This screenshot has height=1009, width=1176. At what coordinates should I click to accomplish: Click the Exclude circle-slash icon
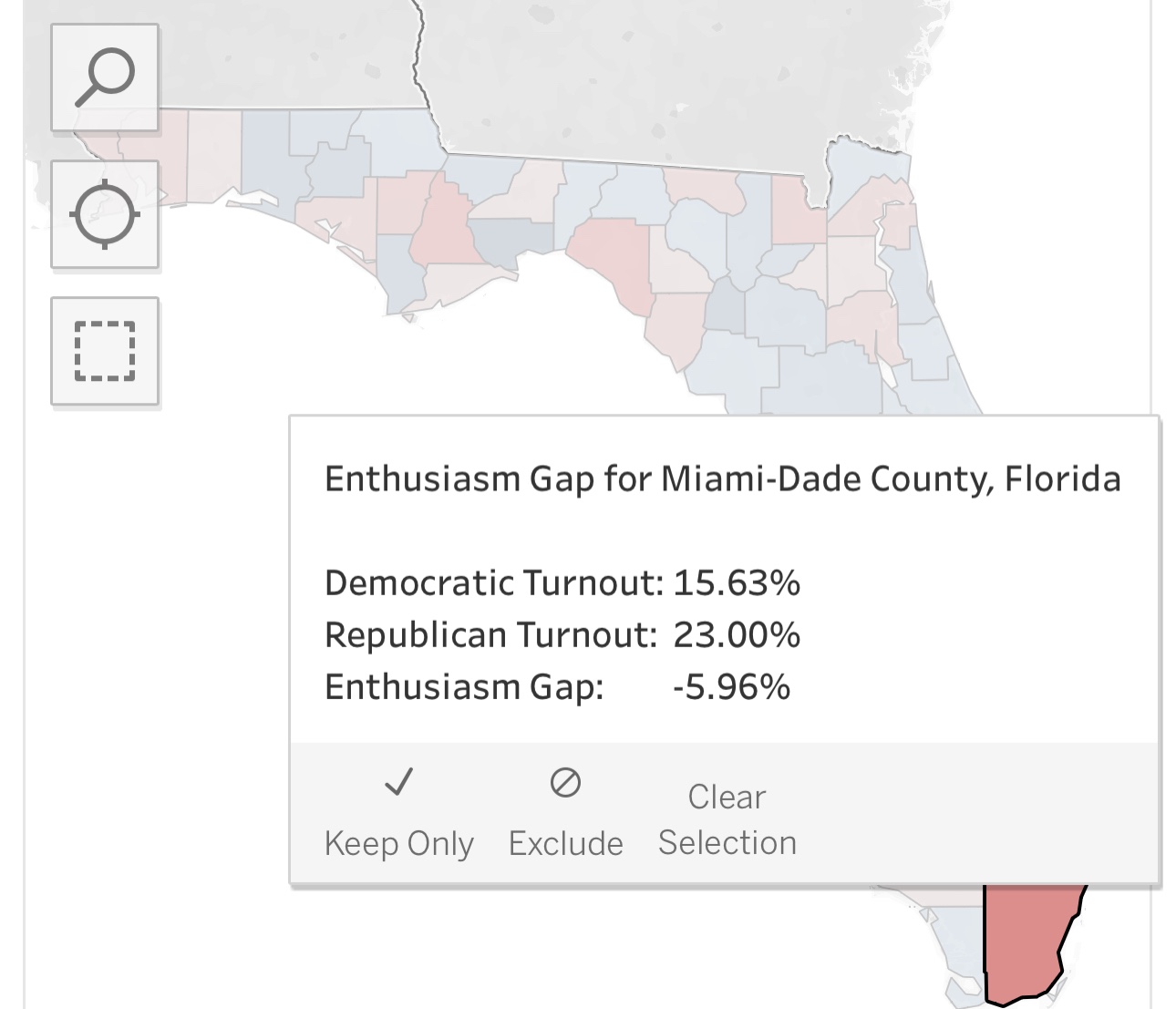[565, 782]
